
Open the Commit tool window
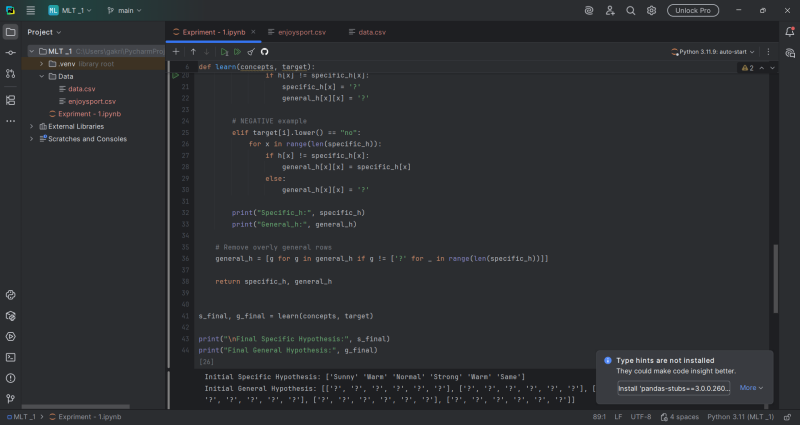[x=10, y=52]
